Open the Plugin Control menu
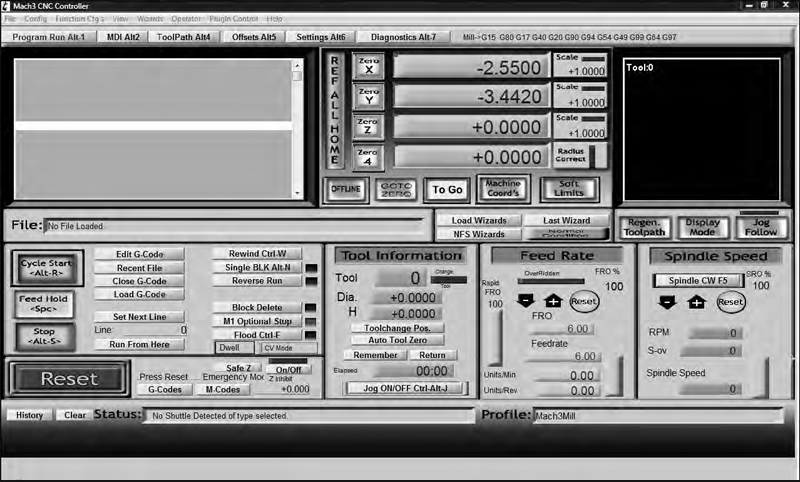This screenshot has height=482, width=800. pyautogui.click(x=234, y=19)
